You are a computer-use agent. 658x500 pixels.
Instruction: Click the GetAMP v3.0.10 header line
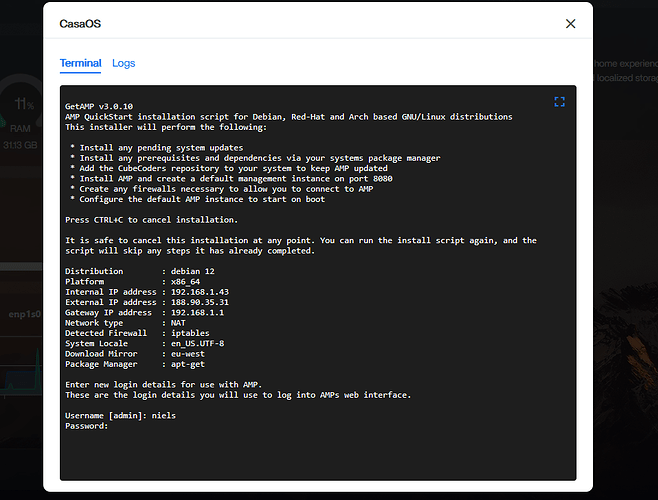coord(99,105)
